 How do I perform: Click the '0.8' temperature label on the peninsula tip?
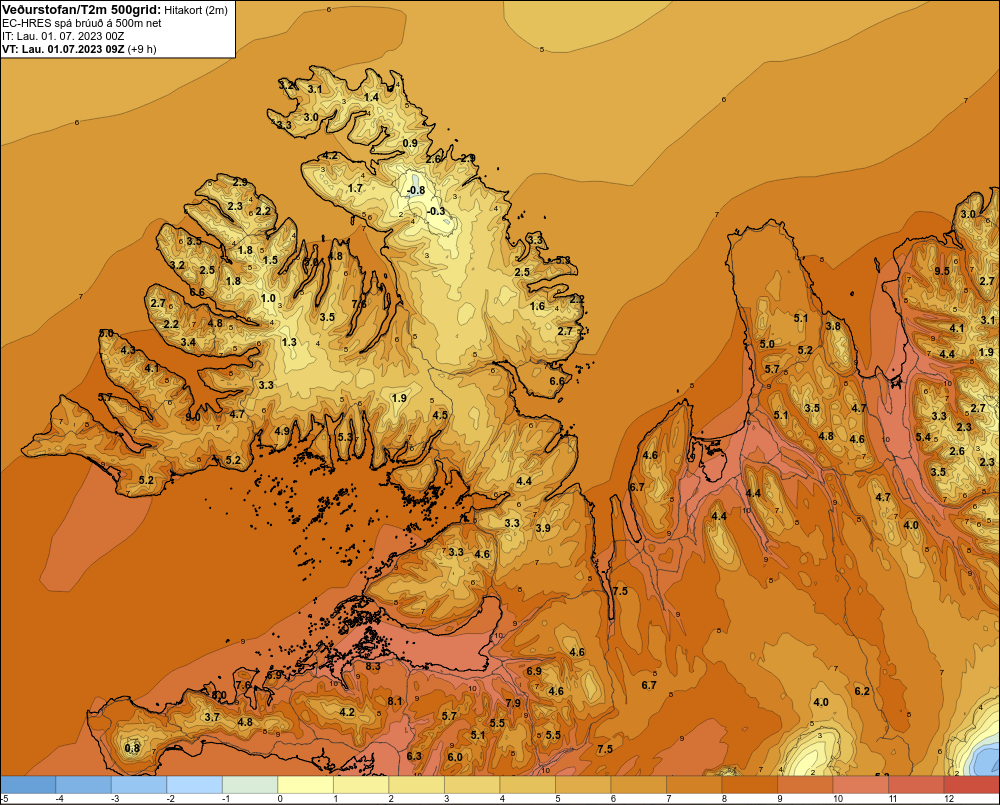tap(132, 748)
